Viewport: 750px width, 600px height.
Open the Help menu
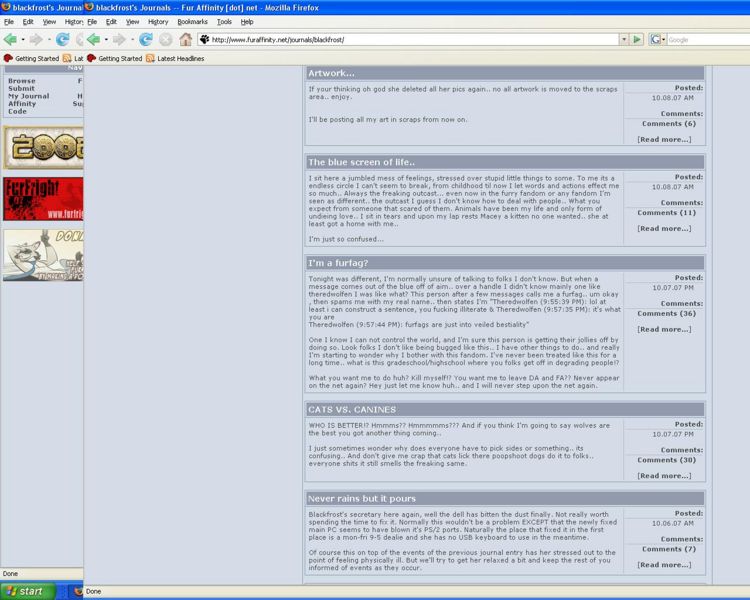247,21
